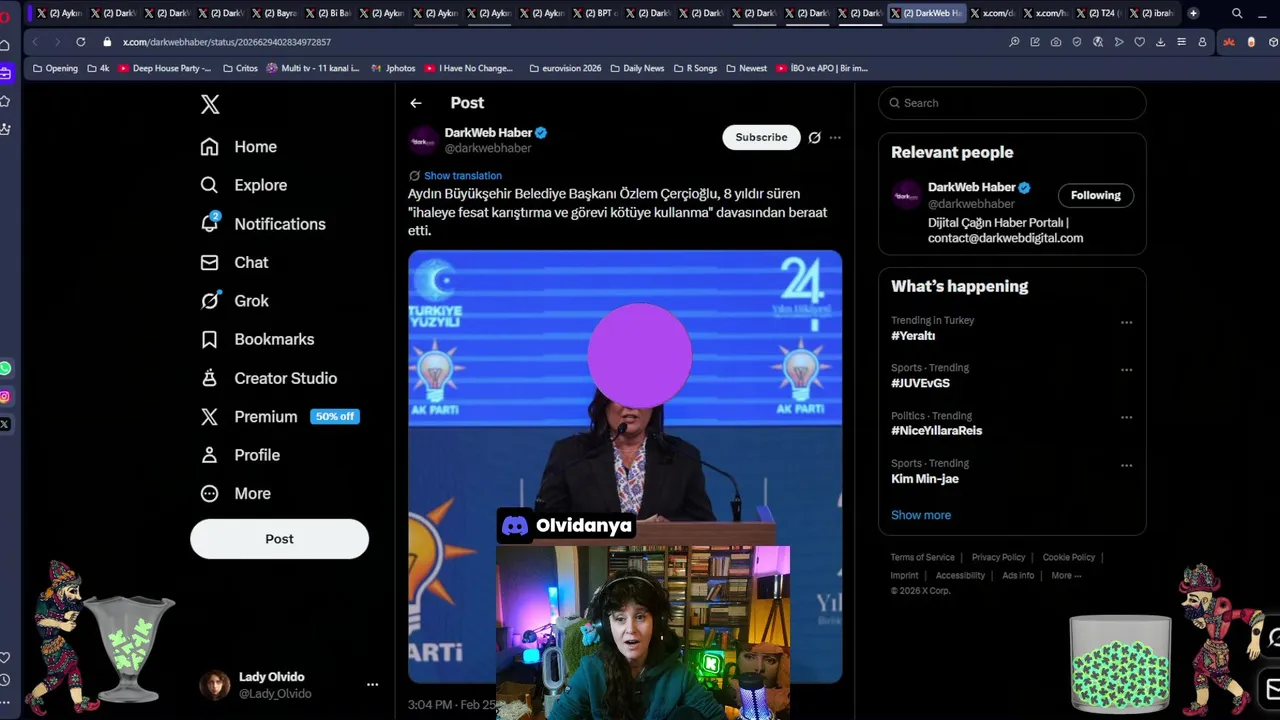
Task: Click the browser profile account icon
Action: (x=1202, y=42)
